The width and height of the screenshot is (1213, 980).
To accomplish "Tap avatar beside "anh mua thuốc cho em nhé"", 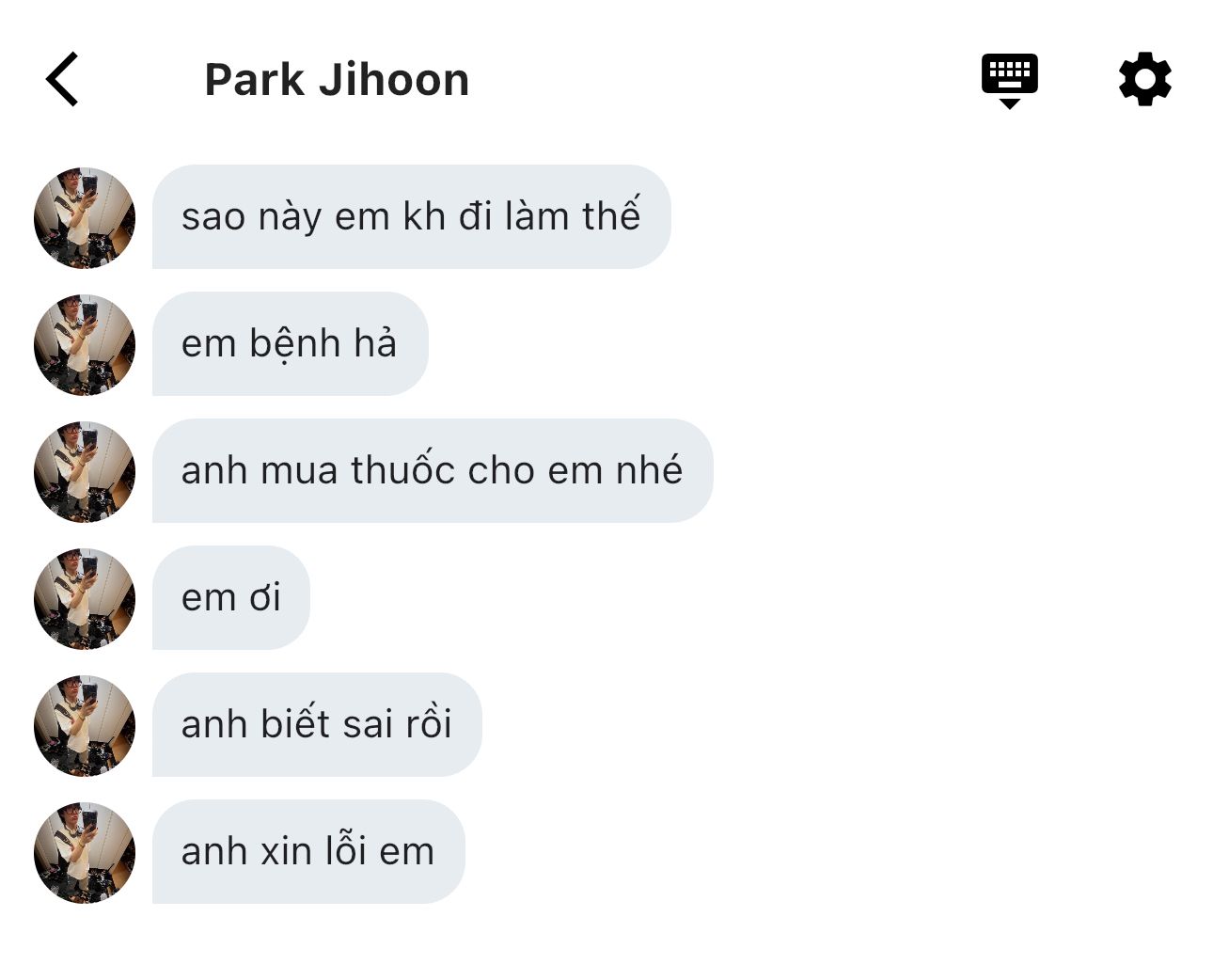I will click(85, 471).
